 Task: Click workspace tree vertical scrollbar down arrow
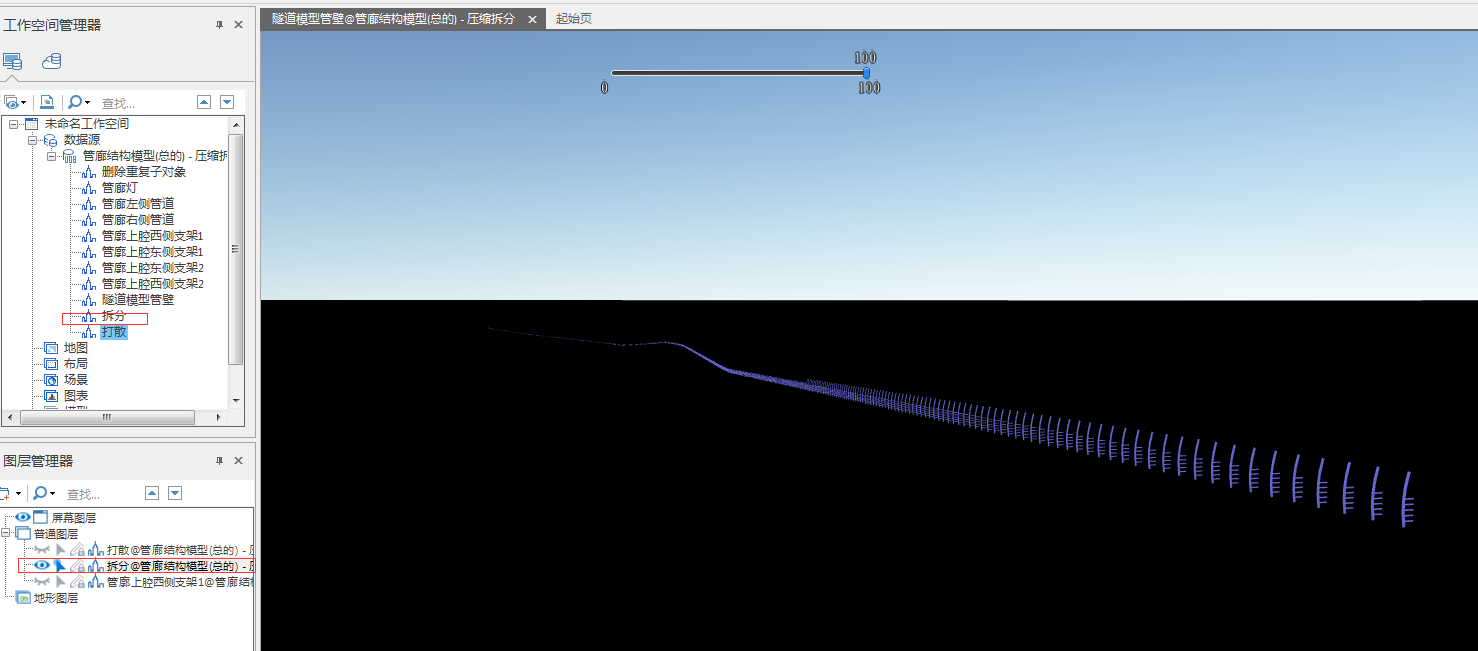click(236, 401)
